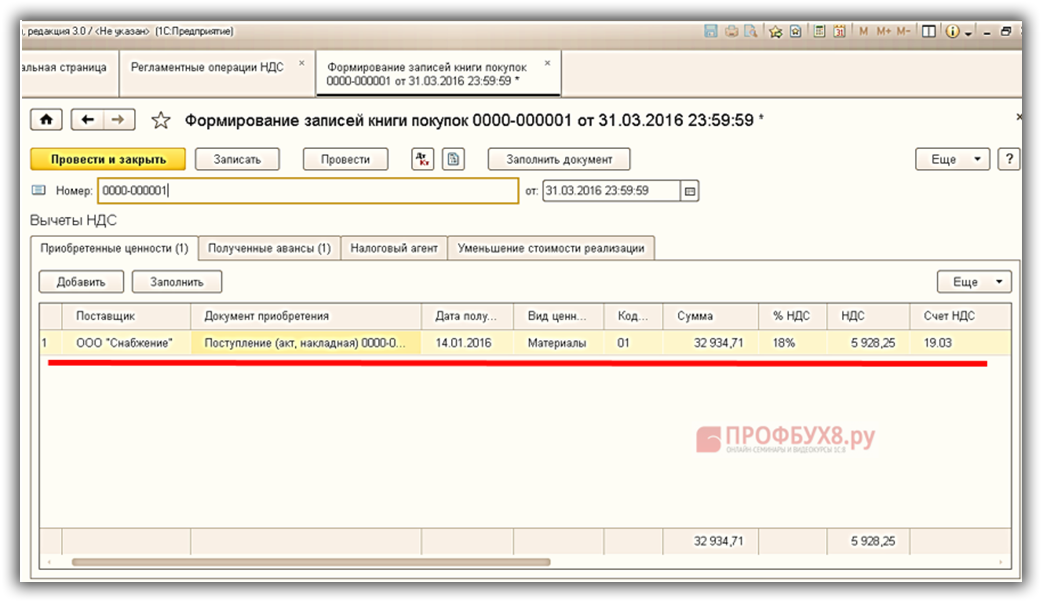The image size is (1042, 602).
Task: Click the M+ memory add button
Action: click(883, 31)
